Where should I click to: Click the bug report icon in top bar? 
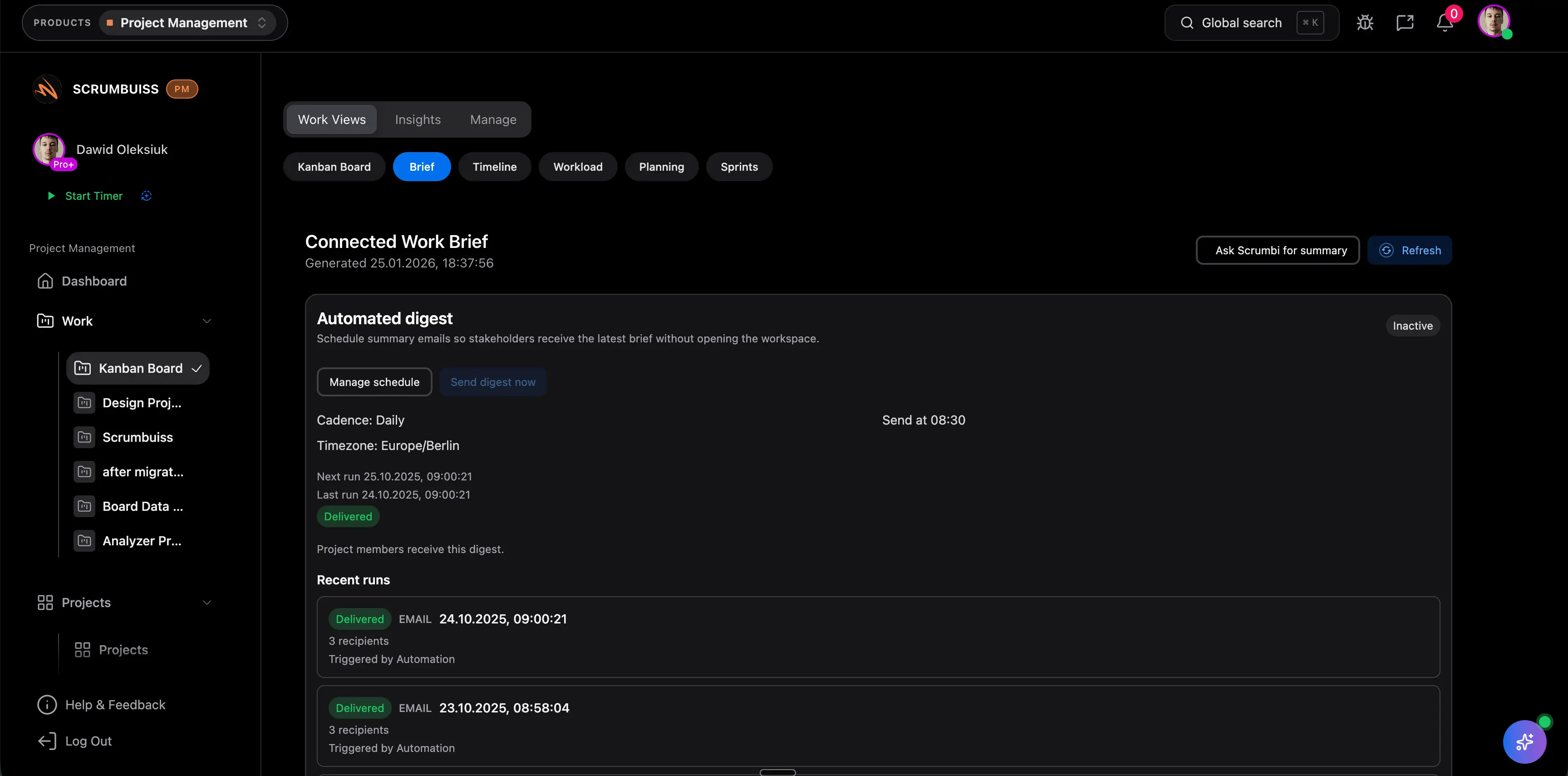(1365, 23)
